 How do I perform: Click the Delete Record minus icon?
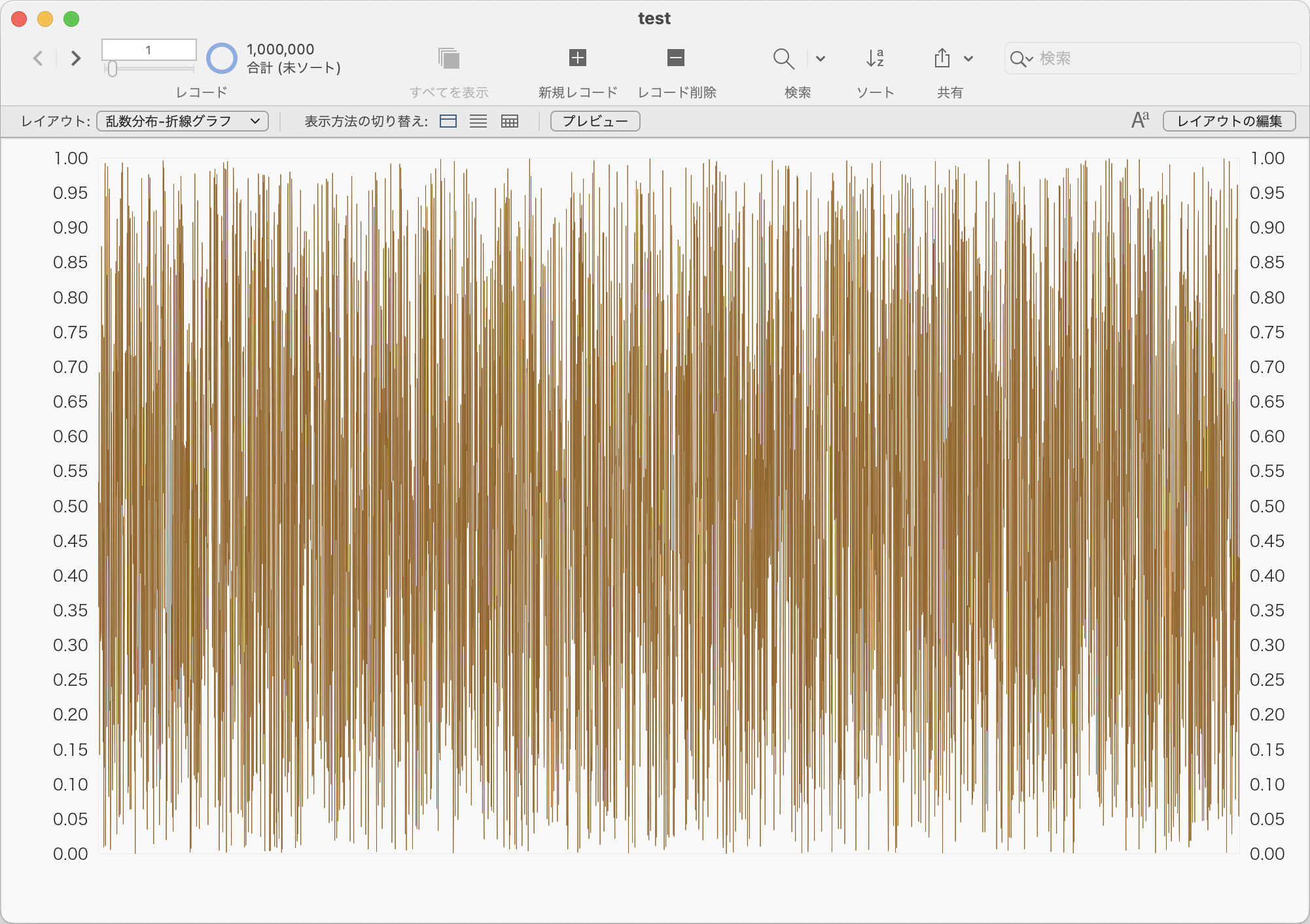[x=676, y=58]
